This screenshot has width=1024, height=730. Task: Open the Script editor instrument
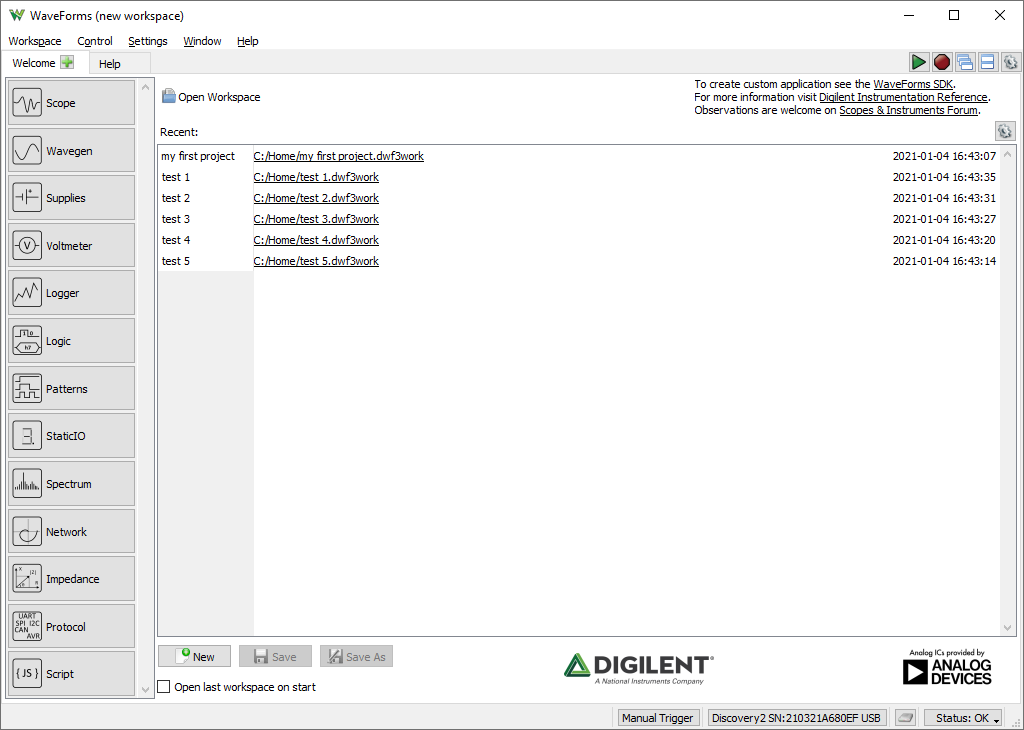71,674
